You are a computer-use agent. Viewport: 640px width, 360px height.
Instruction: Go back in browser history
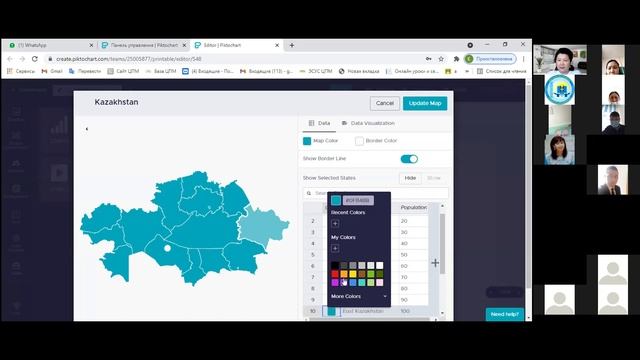pyautogui.click(x=10, y=59)
